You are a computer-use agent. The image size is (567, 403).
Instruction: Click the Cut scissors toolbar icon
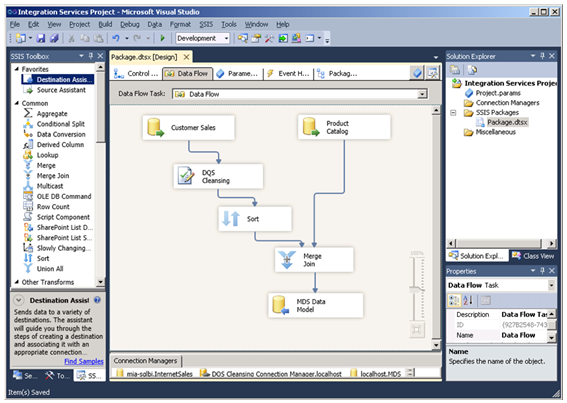pos(71,38)
